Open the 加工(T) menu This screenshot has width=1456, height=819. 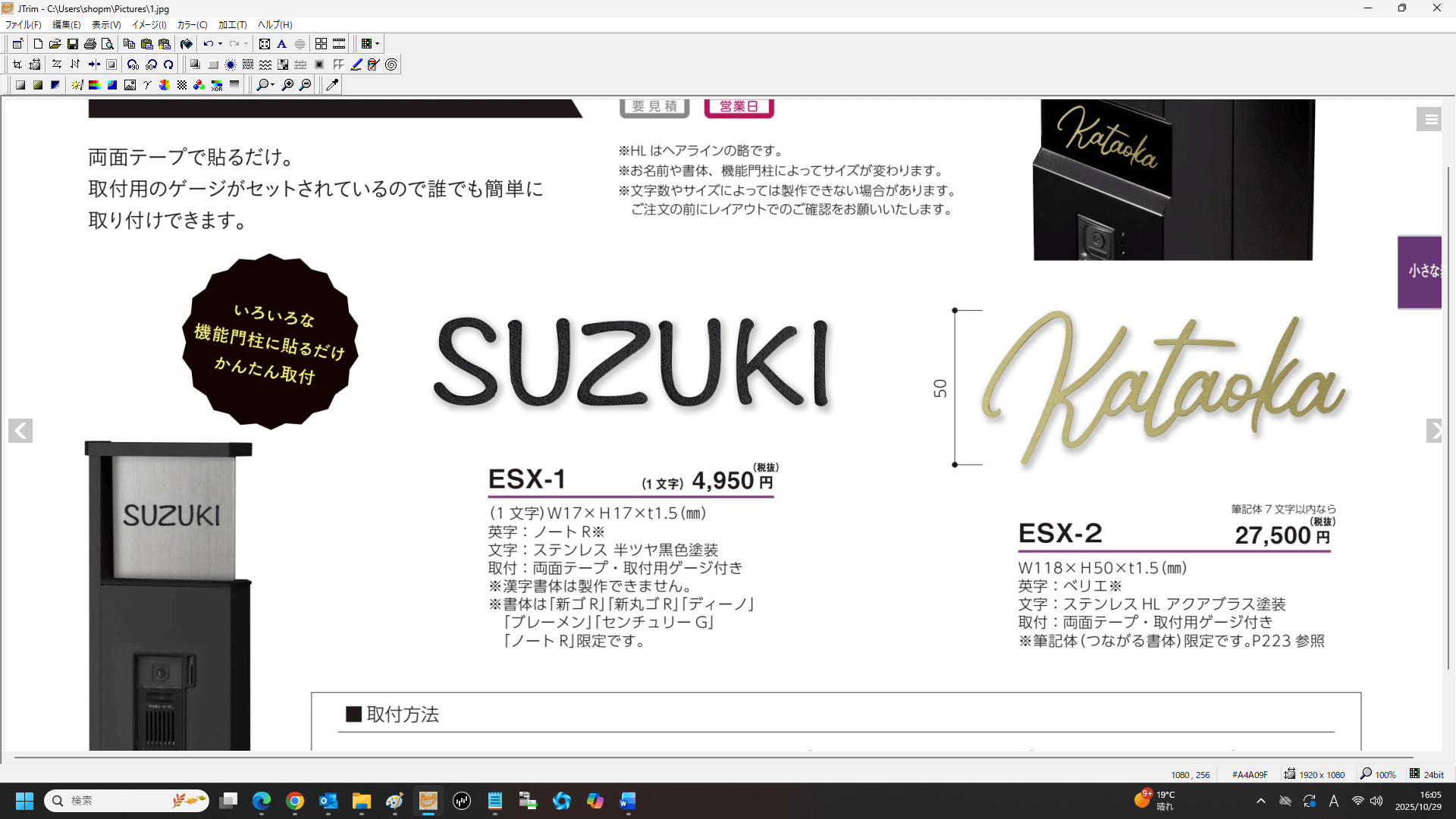tap(232, 24)
